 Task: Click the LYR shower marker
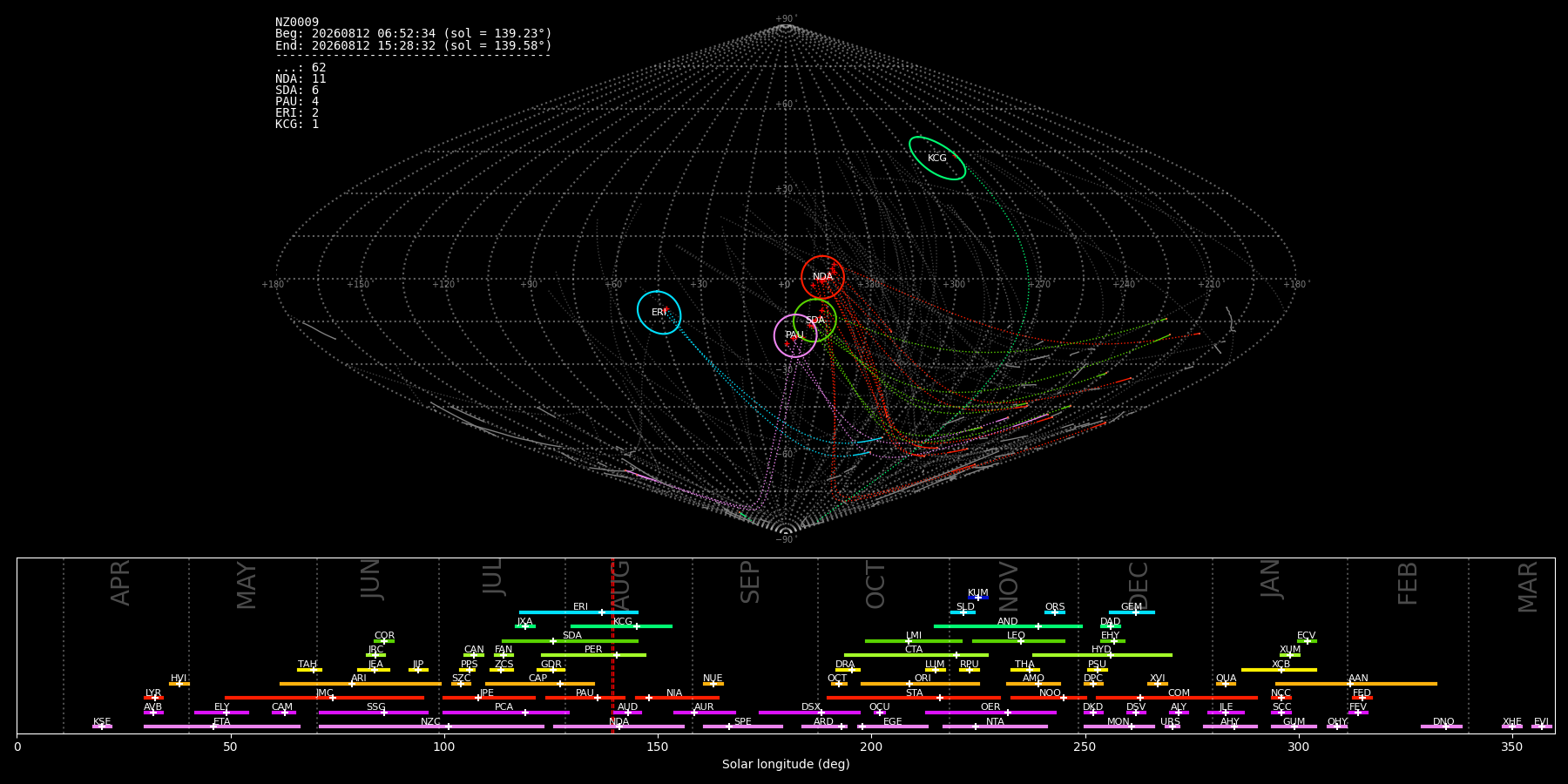coord(153,698)
